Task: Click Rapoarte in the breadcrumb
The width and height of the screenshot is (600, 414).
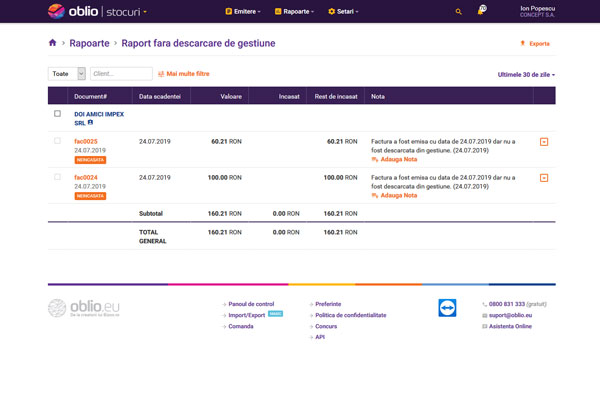Action: point(89,43)
